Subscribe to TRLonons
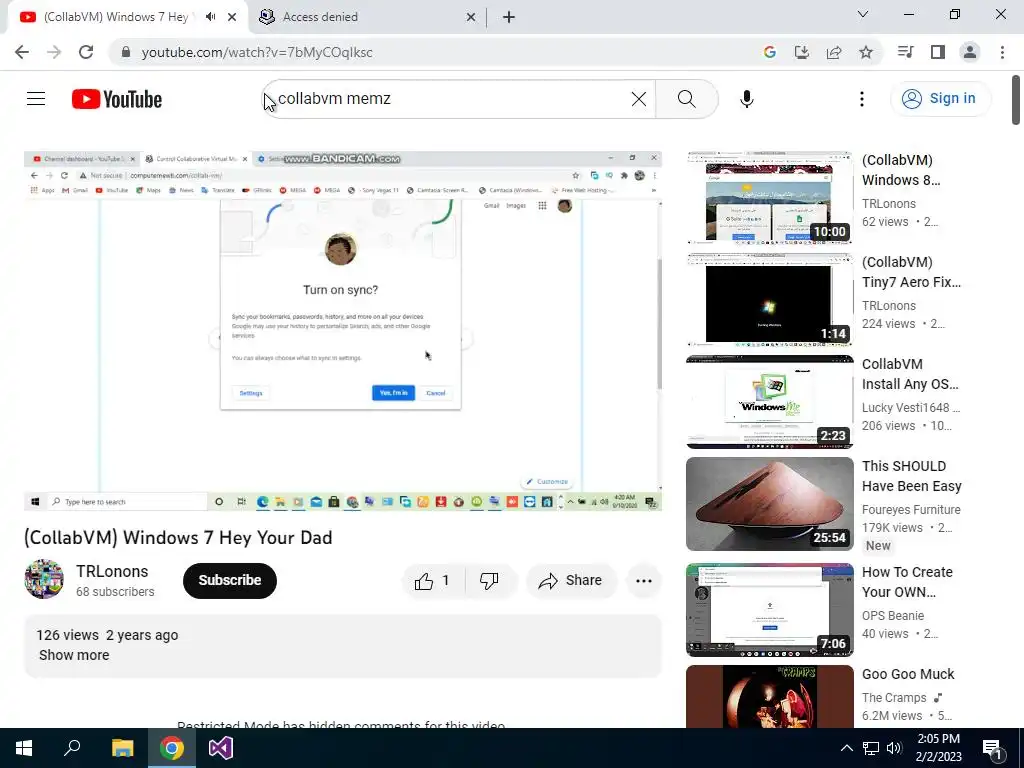This screenshot has width=1024, height=768. coord(230,581)
